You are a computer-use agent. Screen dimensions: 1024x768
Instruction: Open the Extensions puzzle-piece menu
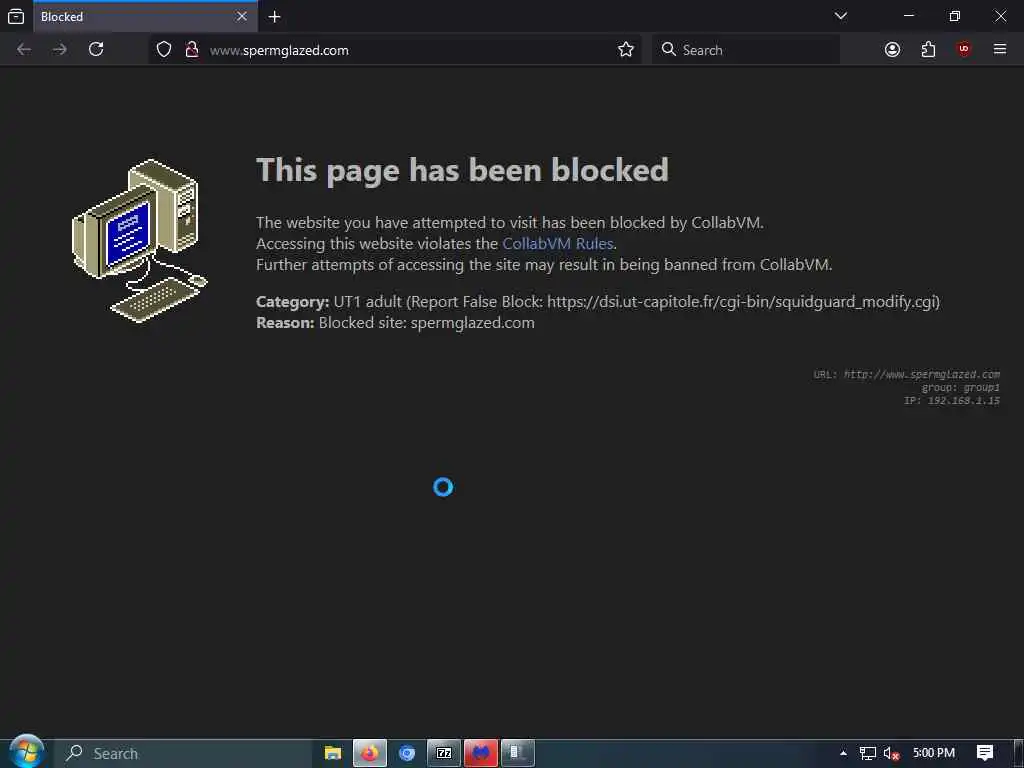click(x=928, y=50)
